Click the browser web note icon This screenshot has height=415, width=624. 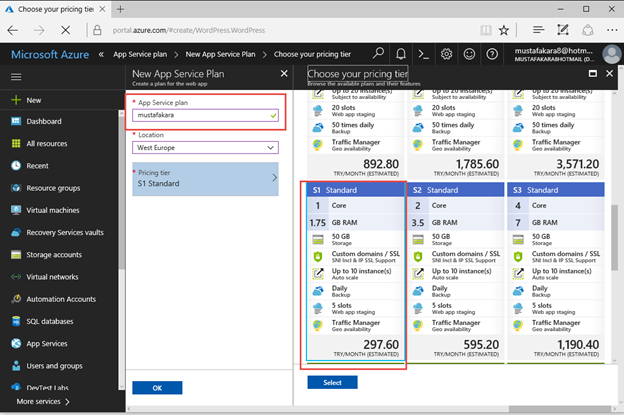point(563,30)
